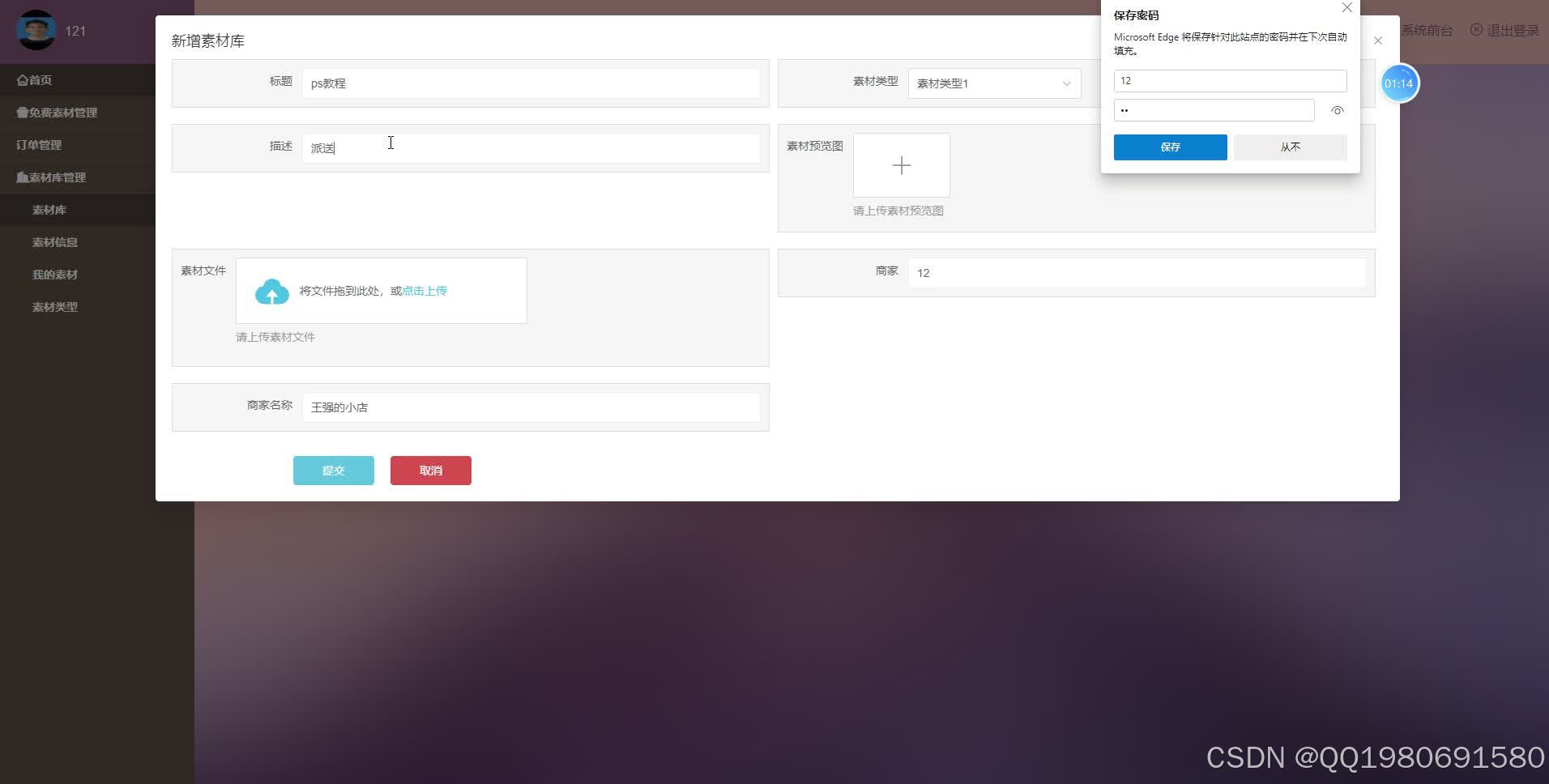The width and height of the screenshot is (1549, 784).
Task: Click the 点击上传 link
Action: pyautogui.click(x=425, y=291)
